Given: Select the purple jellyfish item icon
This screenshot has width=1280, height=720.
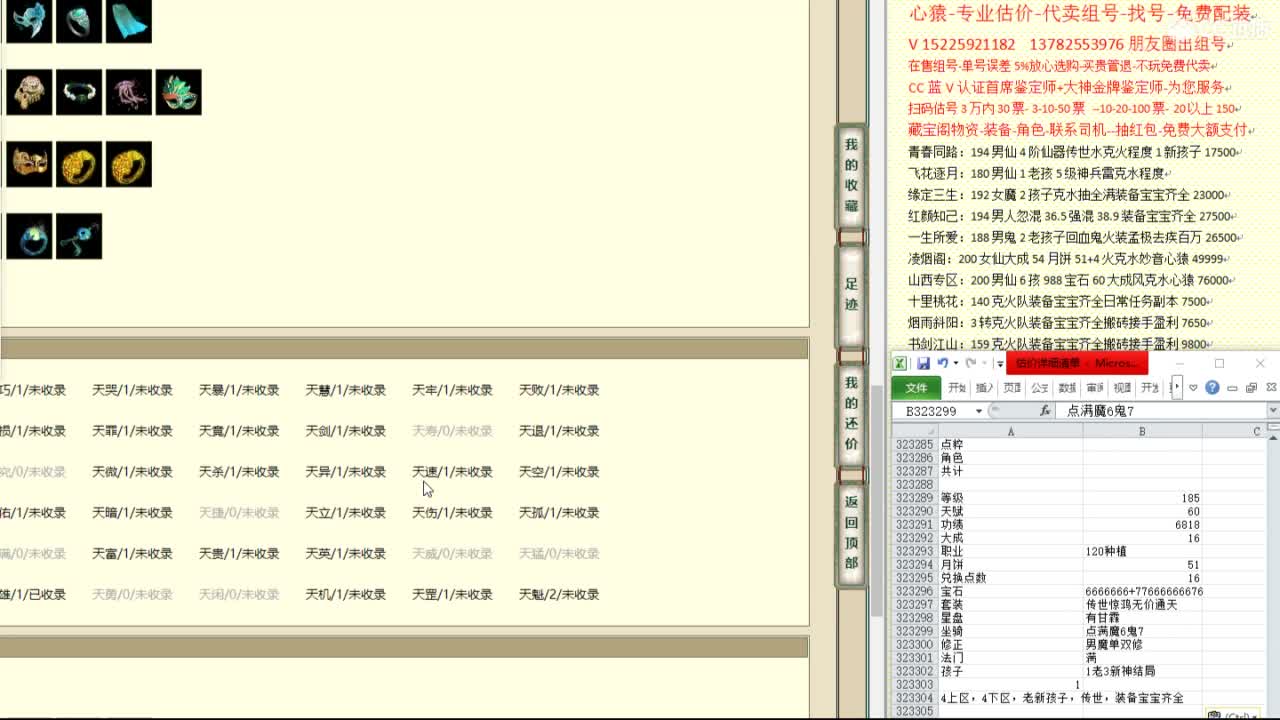Looking at the screenshot, I should pos(129,92).
